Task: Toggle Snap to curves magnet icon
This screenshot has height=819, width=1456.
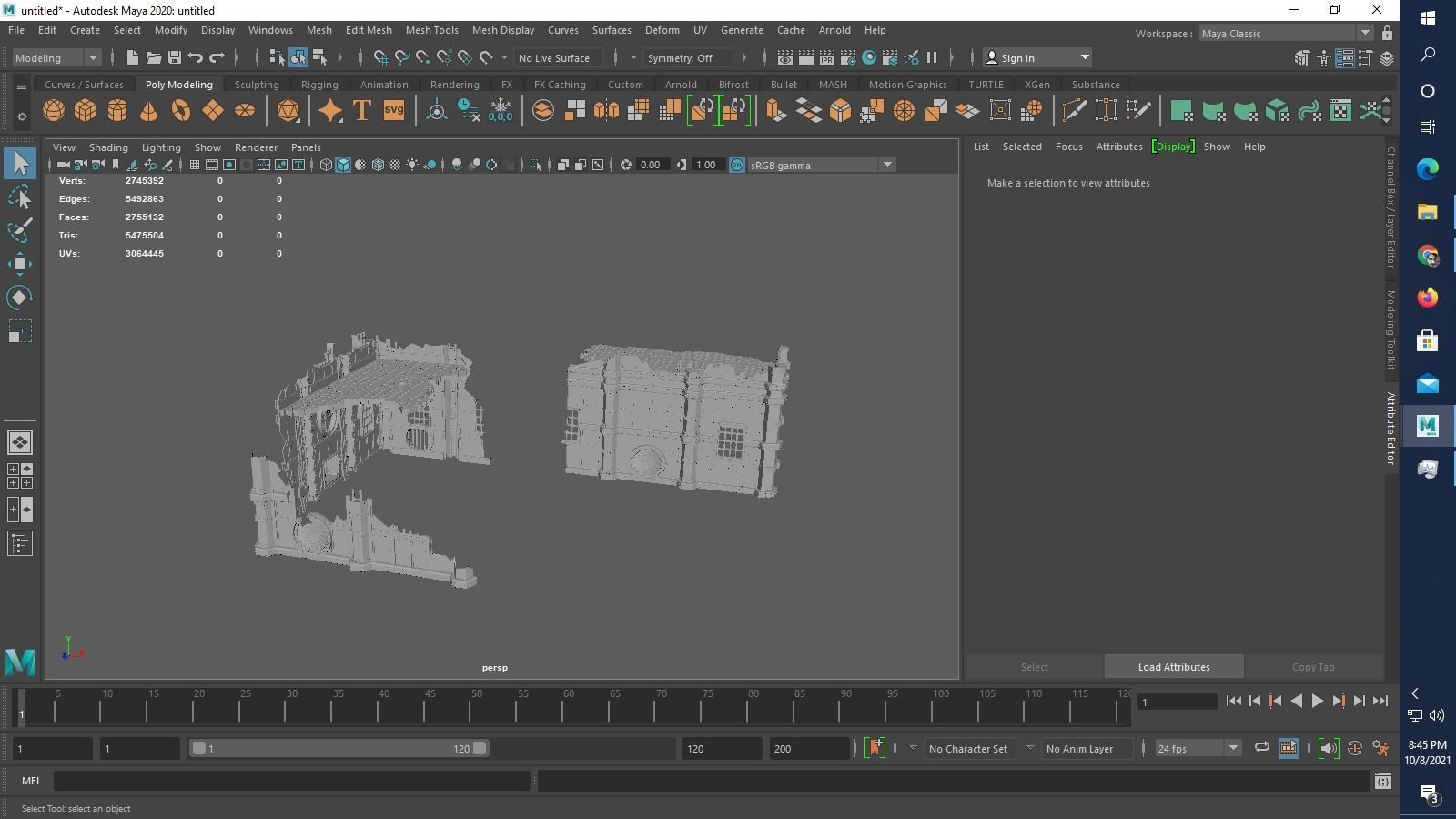Action: pyautogui.click(x=402, y=57)
